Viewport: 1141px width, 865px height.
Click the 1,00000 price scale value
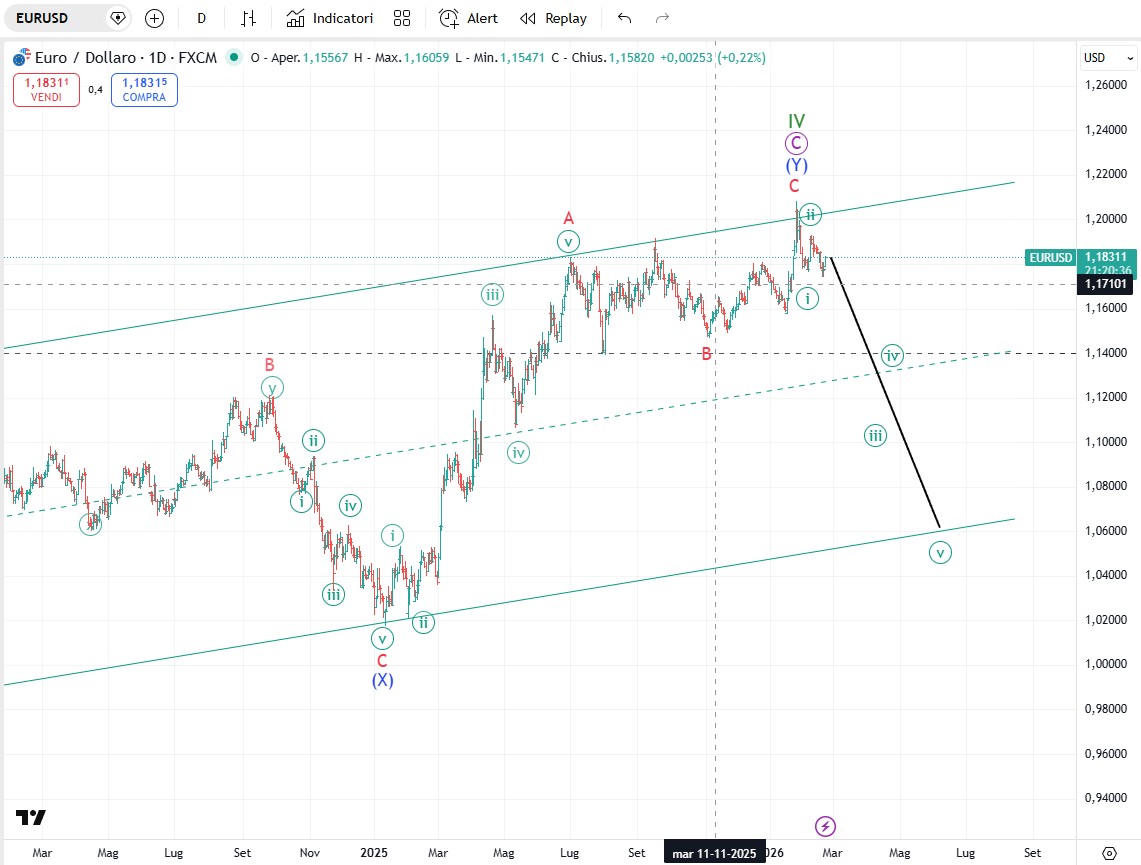click(1105, 664)
